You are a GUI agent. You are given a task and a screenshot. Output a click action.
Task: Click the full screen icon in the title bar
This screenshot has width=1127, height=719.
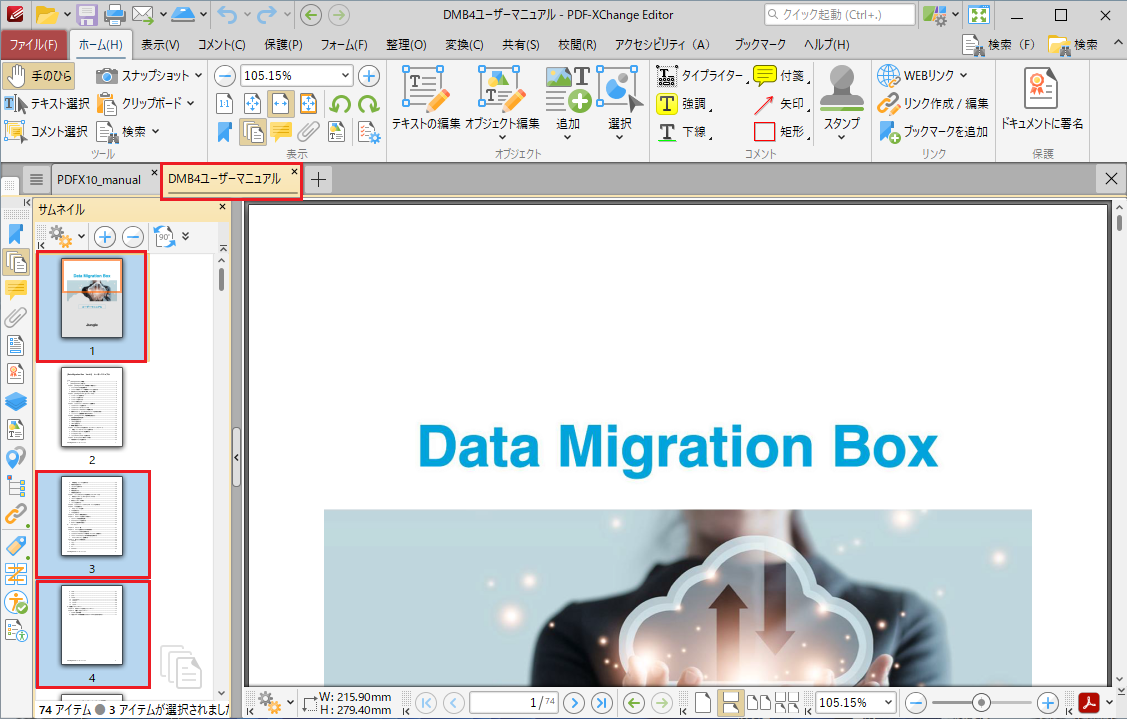click(979, 14)
